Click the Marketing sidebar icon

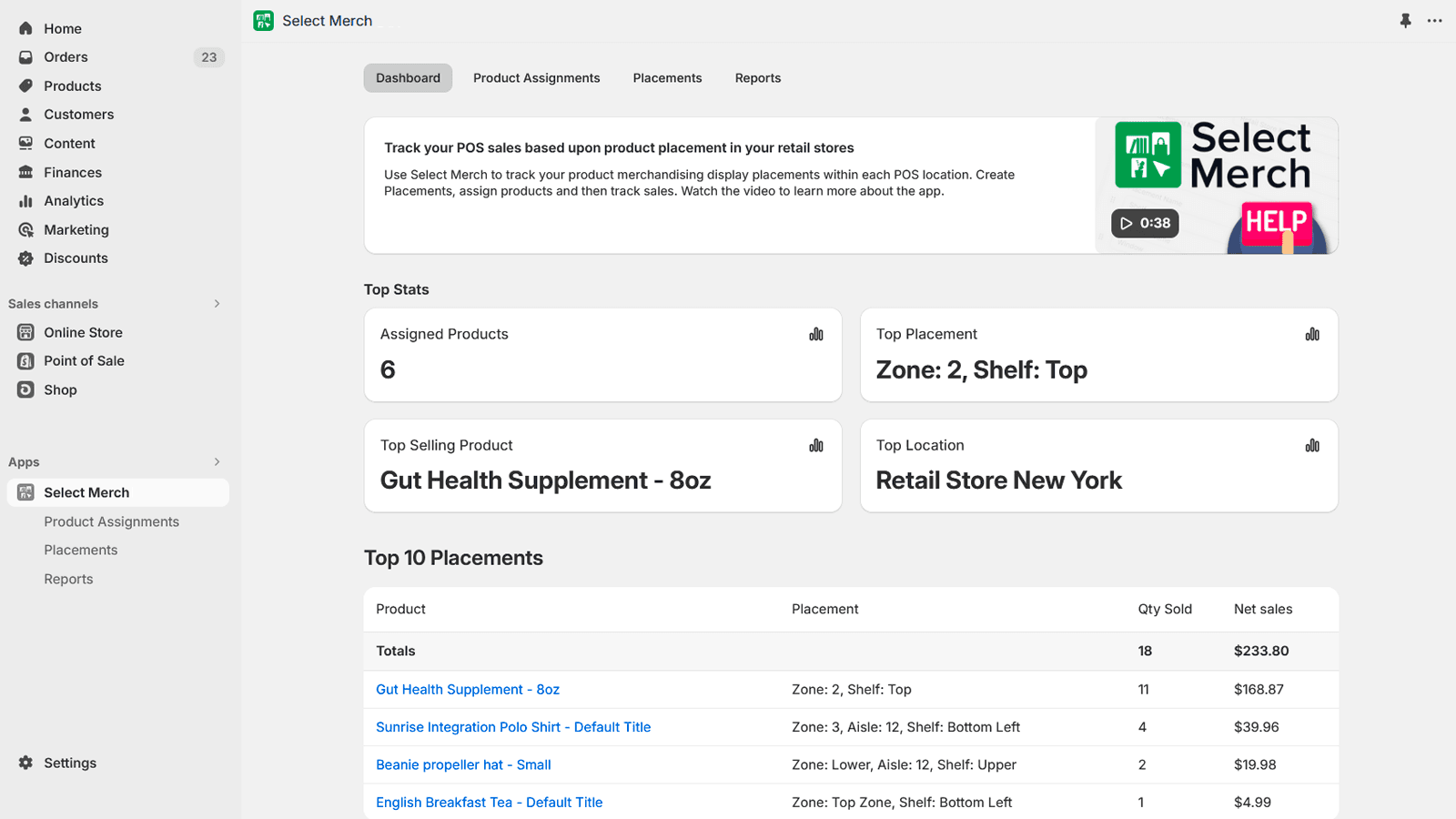[26, 229]
